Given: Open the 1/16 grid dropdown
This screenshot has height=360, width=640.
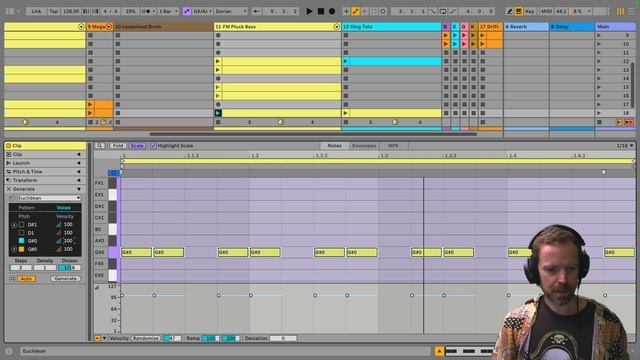Looking at the screenshot, I should tap(624, 146).
